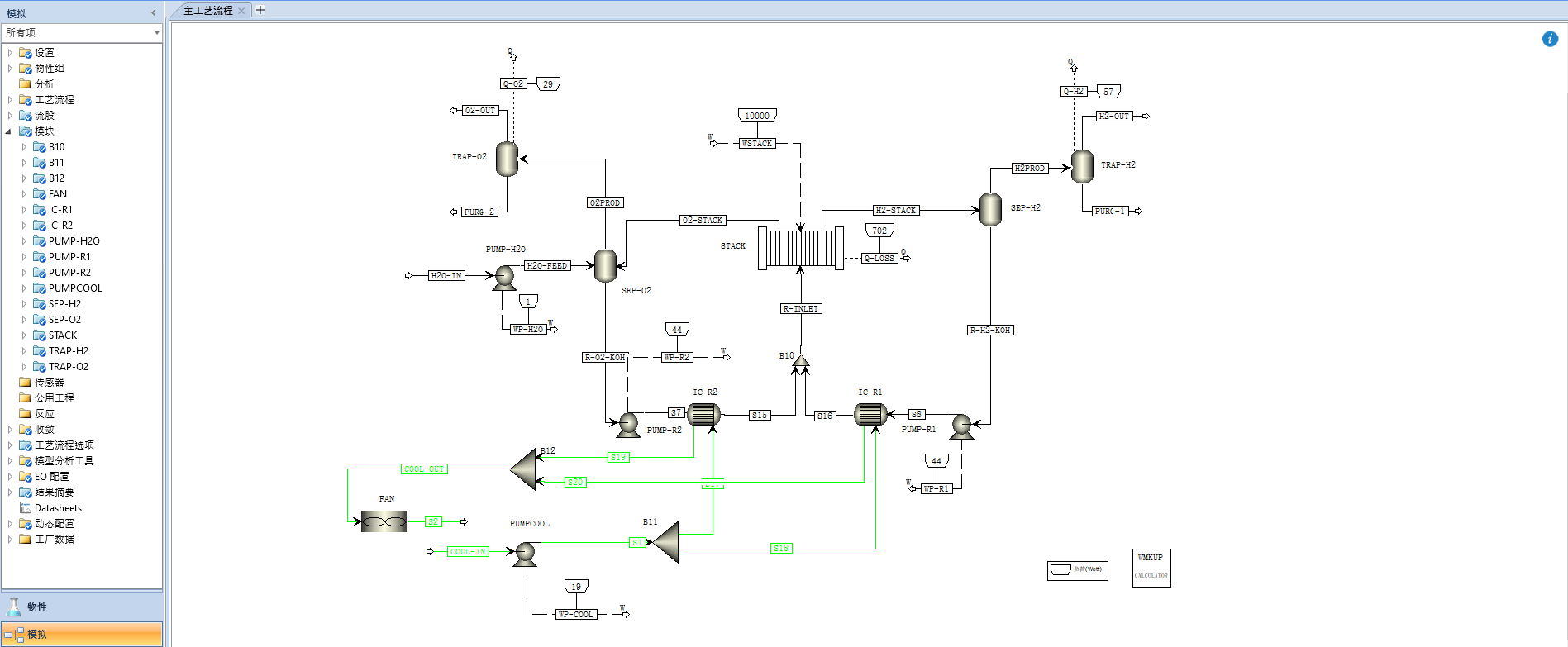Expand the 结果摘要 tree node
Viewport: 1568px width, 647px height.
coord(10,492)
